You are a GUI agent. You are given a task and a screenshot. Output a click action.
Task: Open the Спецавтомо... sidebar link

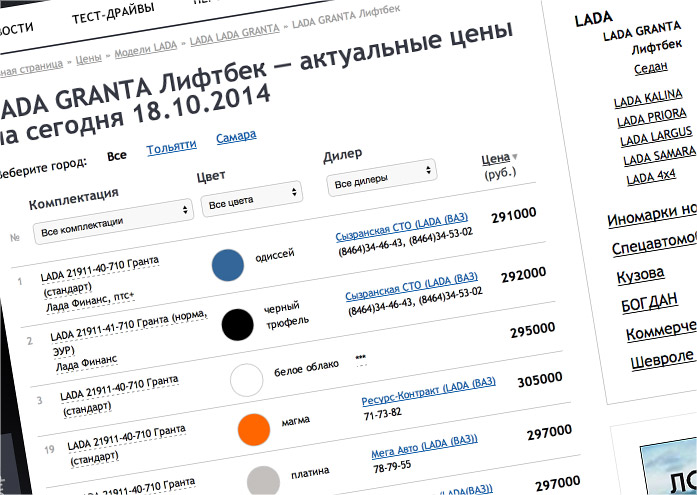click(x=654, y=244)
